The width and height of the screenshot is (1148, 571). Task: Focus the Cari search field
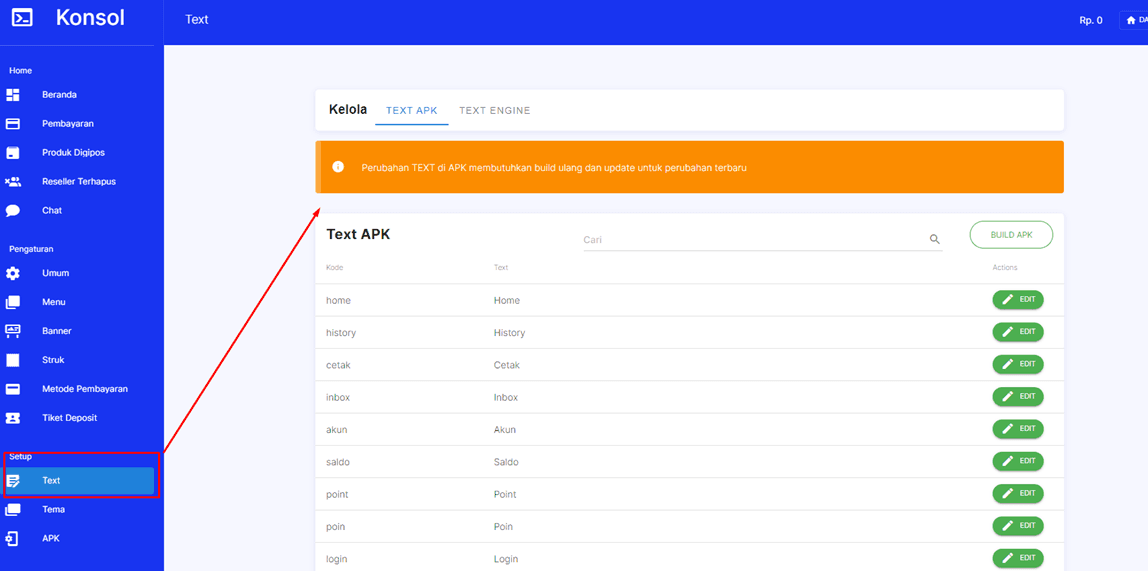point(752,240)
